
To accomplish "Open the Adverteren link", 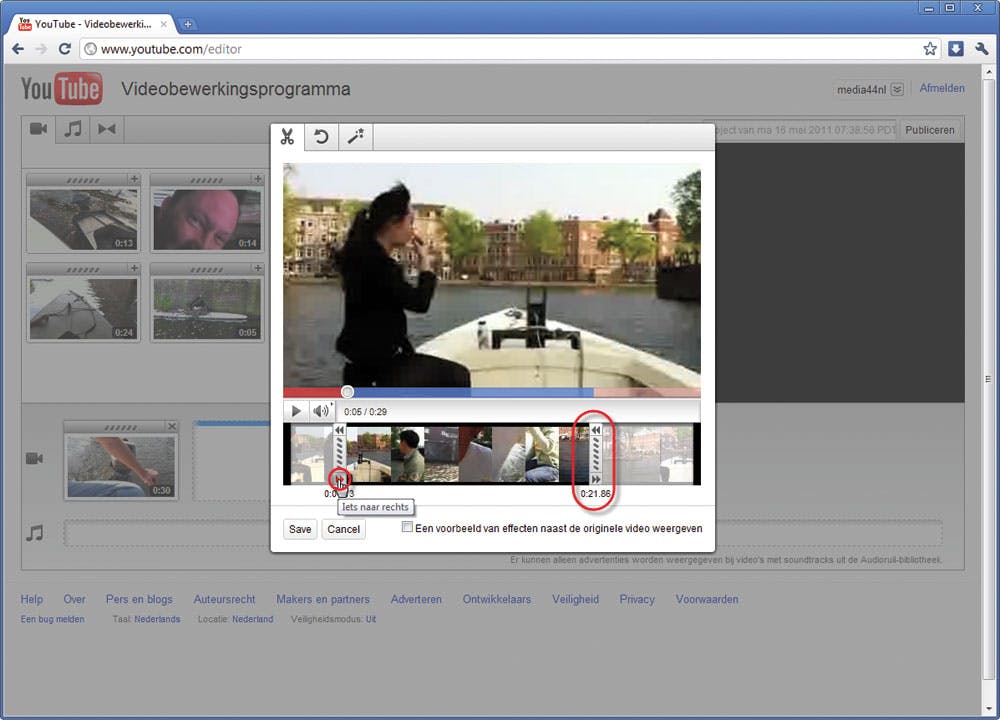I will (416, 599).
